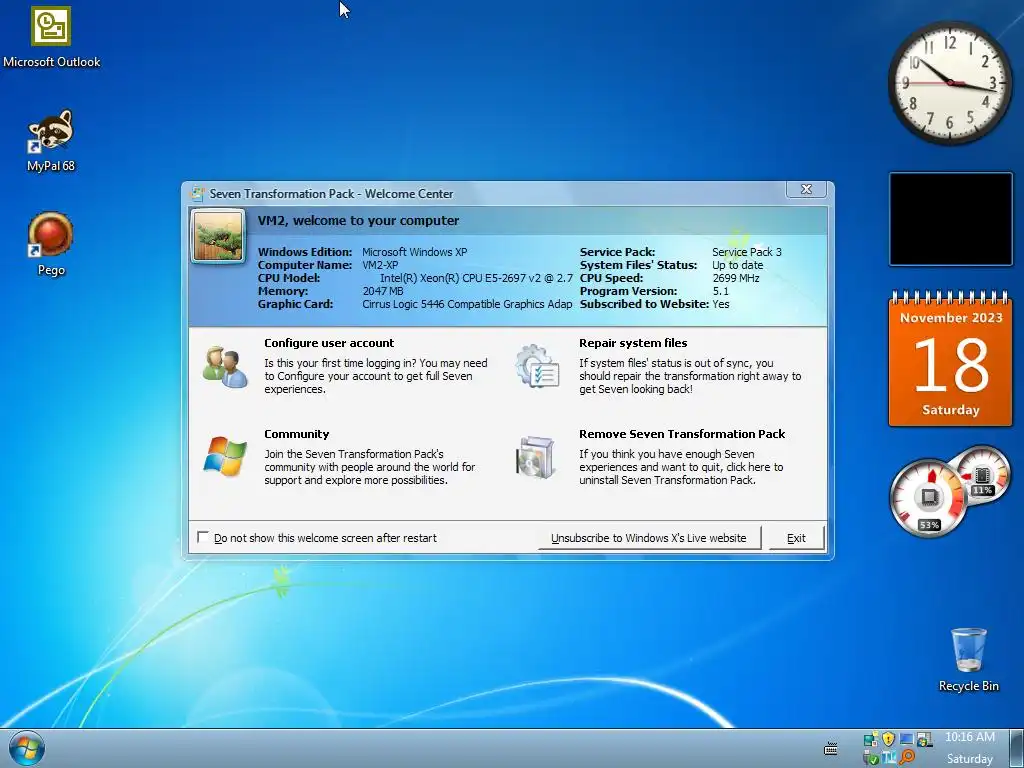Viewport: 1024px width, 768px height.
Task: Click the 2047 MB memory value
Action: (x=383, y=291)
